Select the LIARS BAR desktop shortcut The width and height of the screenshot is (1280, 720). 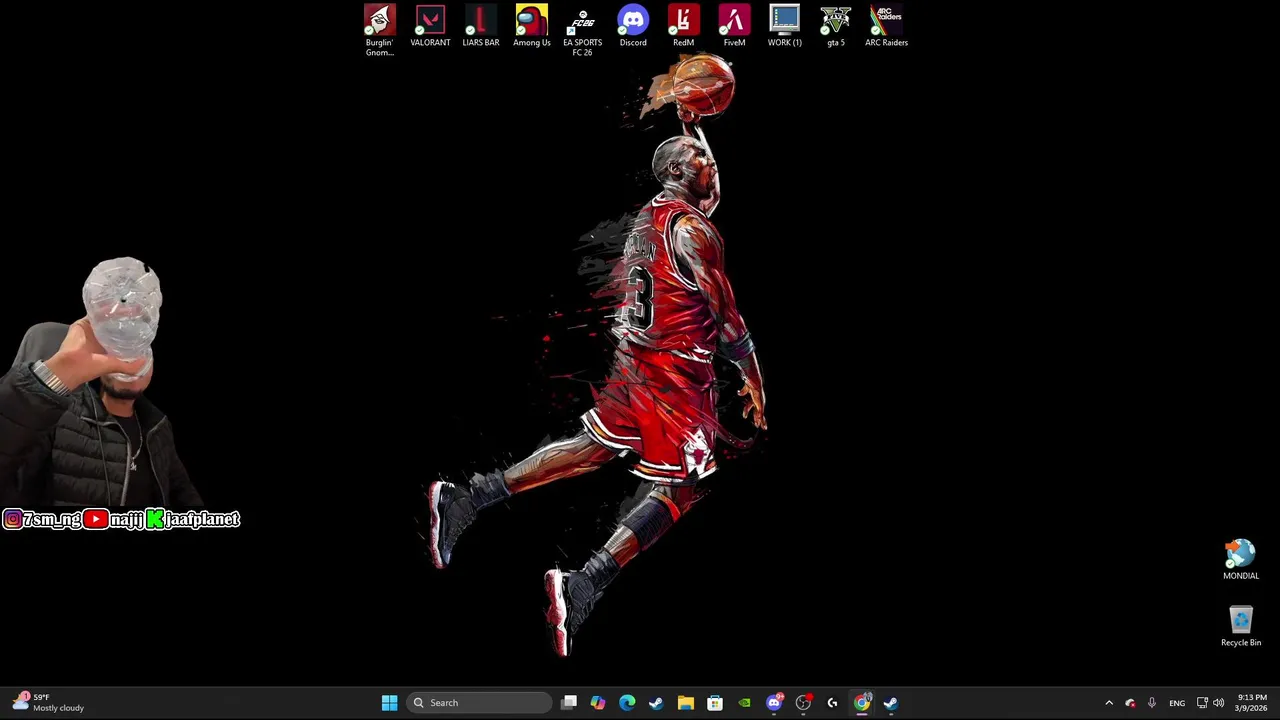[481, 26]
